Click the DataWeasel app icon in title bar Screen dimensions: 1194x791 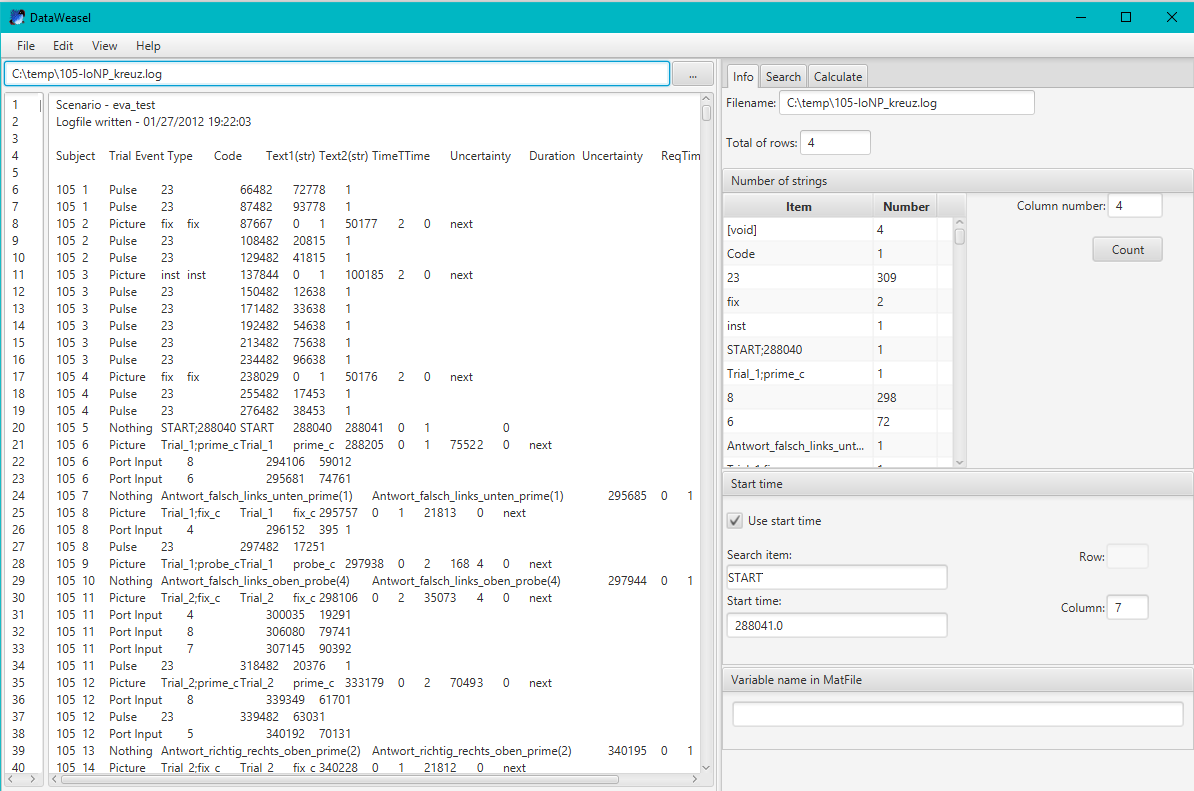tap(17, 17)
